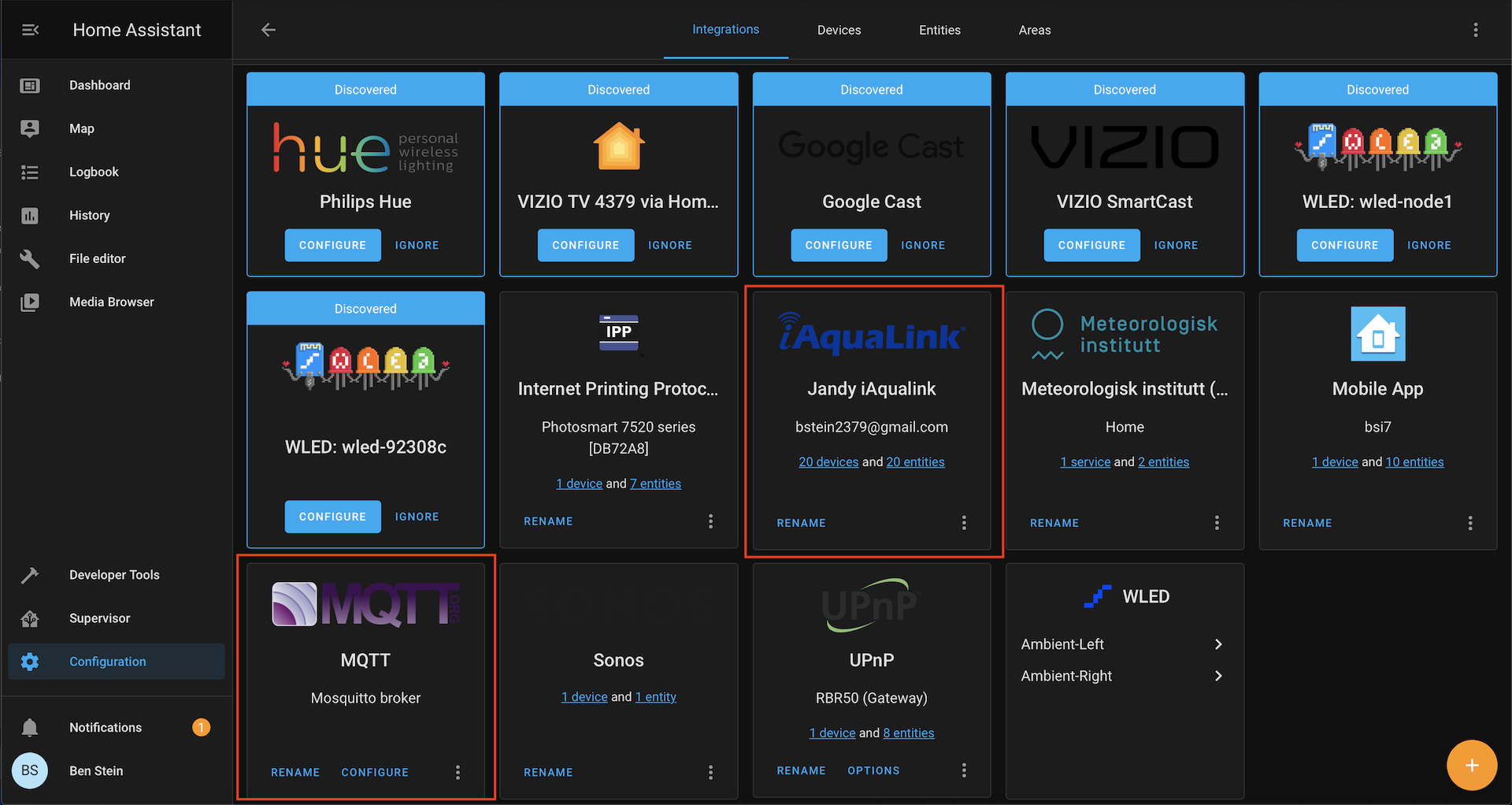1512x805 pixels.
Task: Ignore the Google Cast discovery
Action: pyautogui.click(x=923, y=245)
